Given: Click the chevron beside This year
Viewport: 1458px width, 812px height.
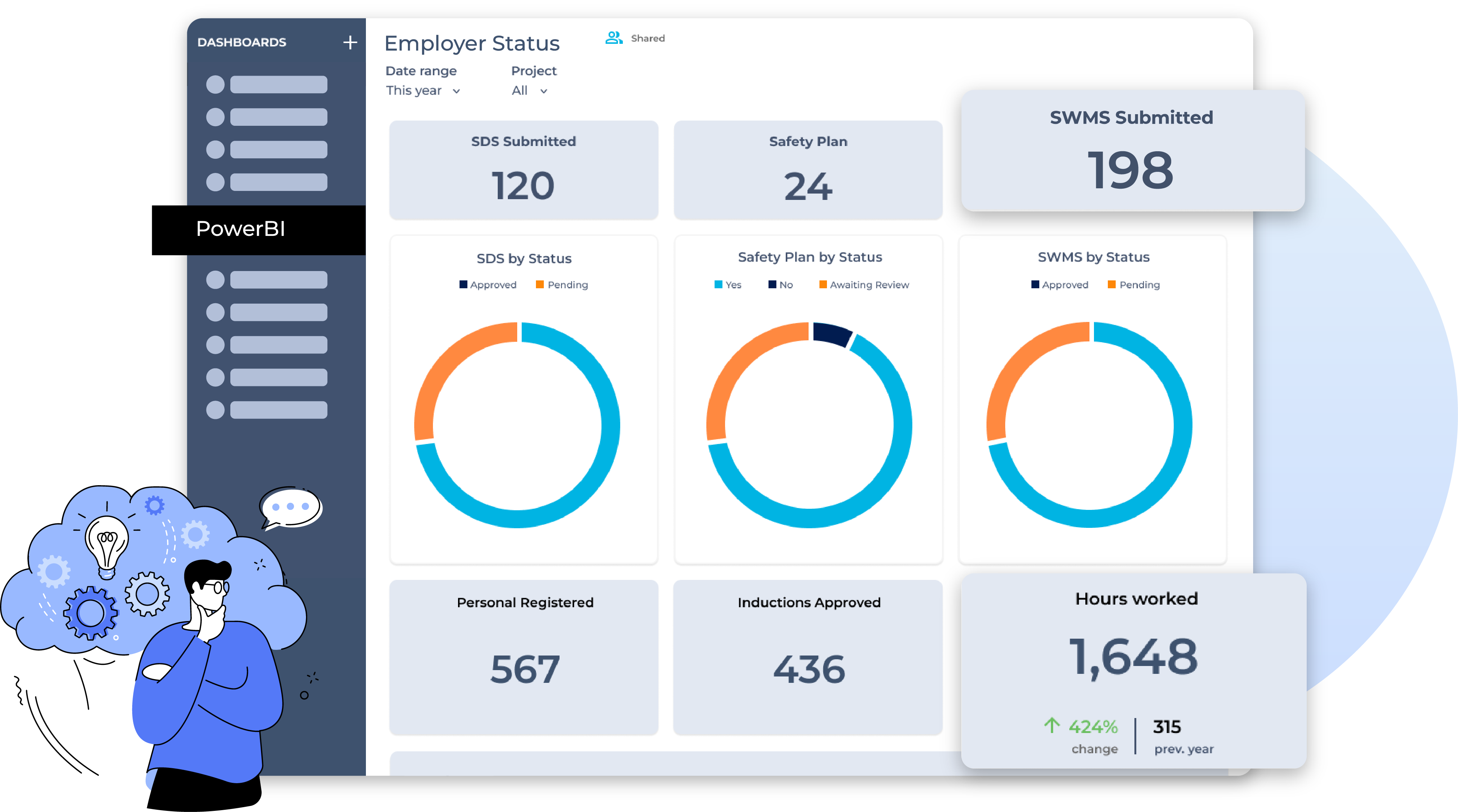Looking at the screenshot, I should pos(456,91).
